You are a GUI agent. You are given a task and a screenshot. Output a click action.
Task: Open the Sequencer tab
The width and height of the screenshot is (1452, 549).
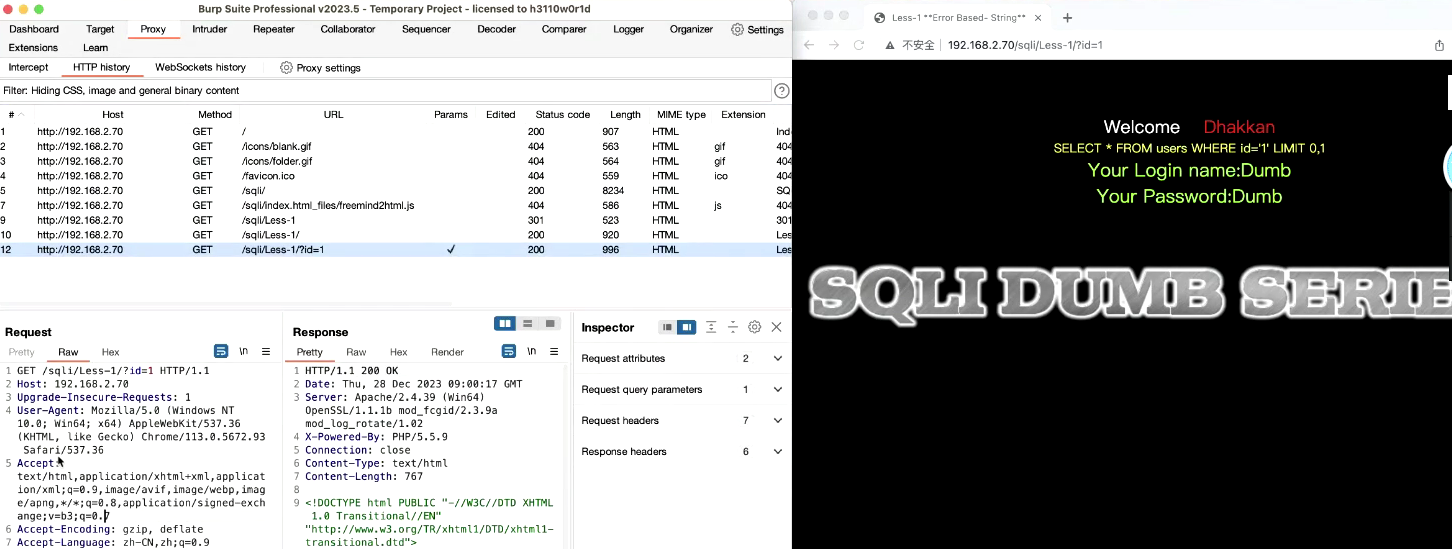[427, 29]
